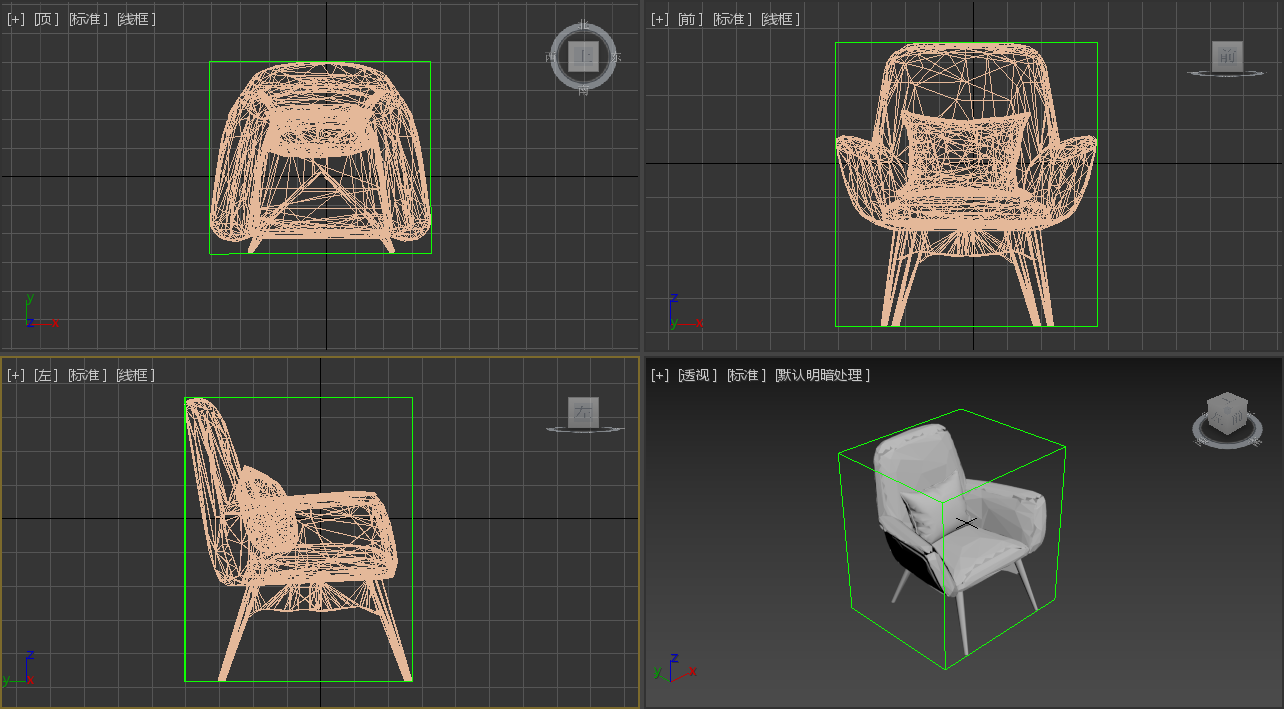
Task: Click the world axis tripod in the Front viewport
Action: 679,313
